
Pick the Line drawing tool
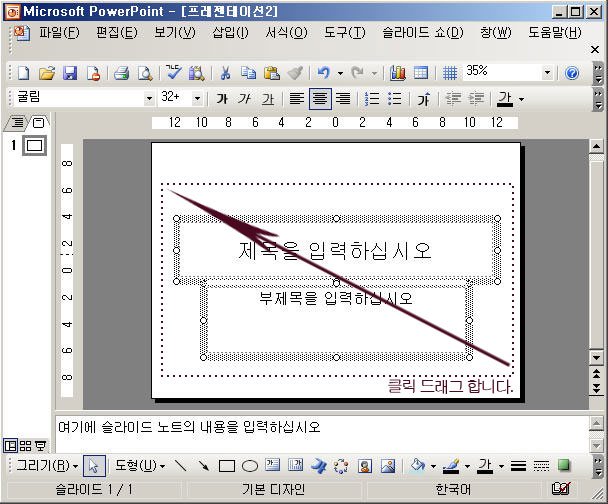point(180,466)
